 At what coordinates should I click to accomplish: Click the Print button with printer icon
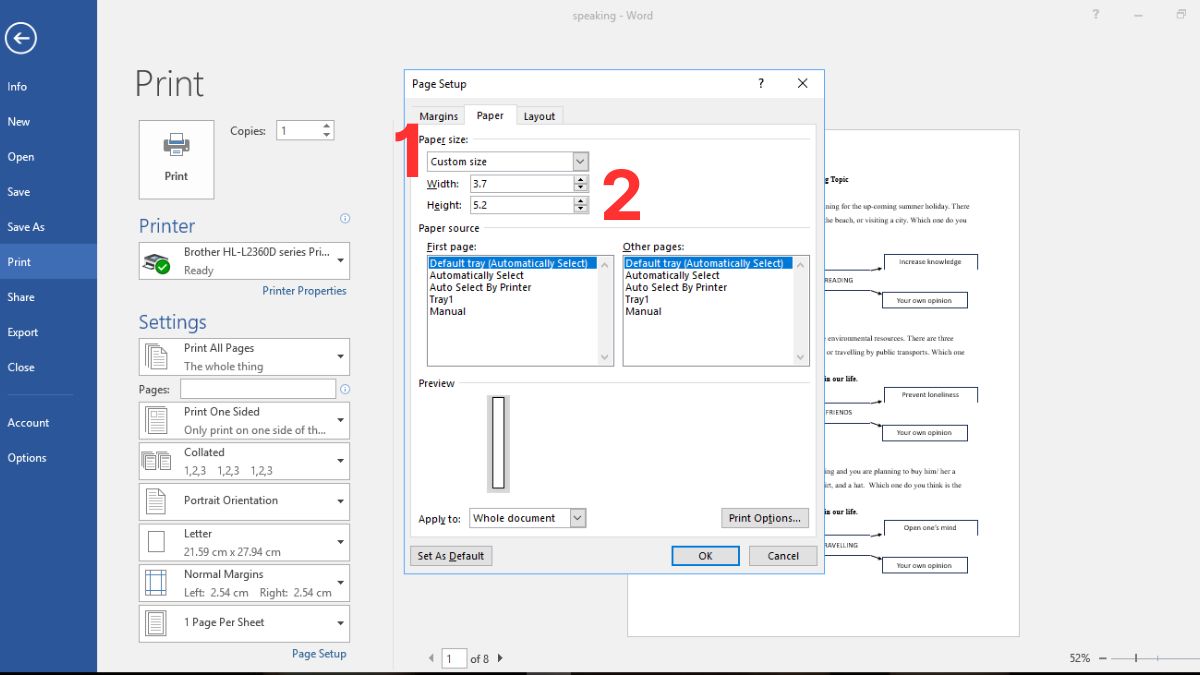[x=176, y=159]
